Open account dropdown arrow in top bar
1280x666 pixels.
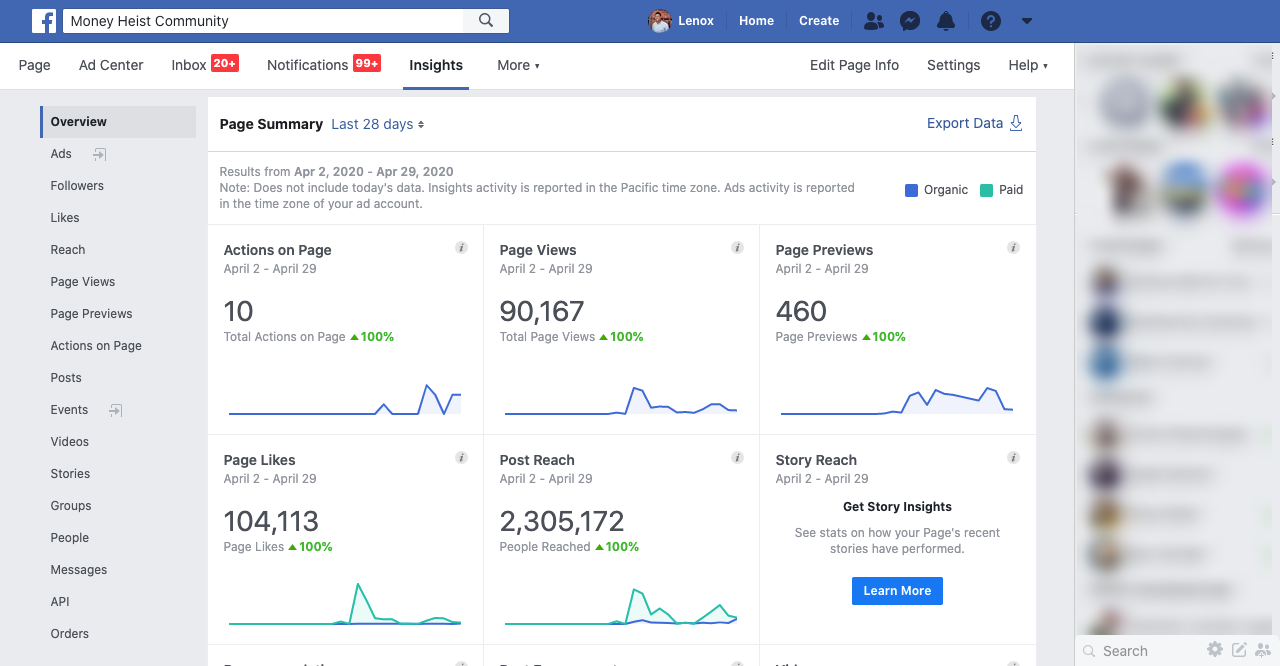point(1027,21)
